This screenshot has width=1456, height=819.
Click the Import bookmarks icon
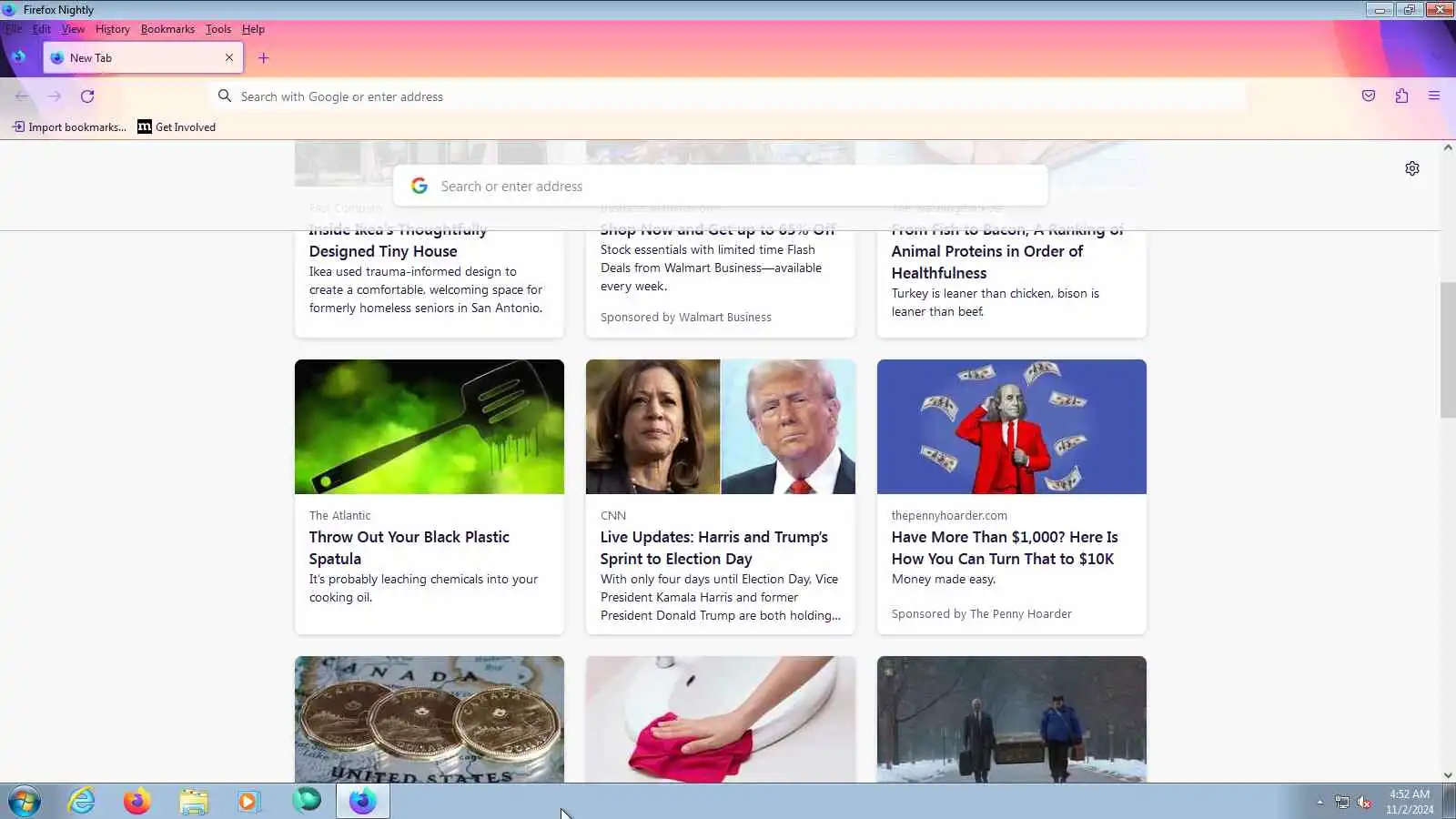[18, 127]
